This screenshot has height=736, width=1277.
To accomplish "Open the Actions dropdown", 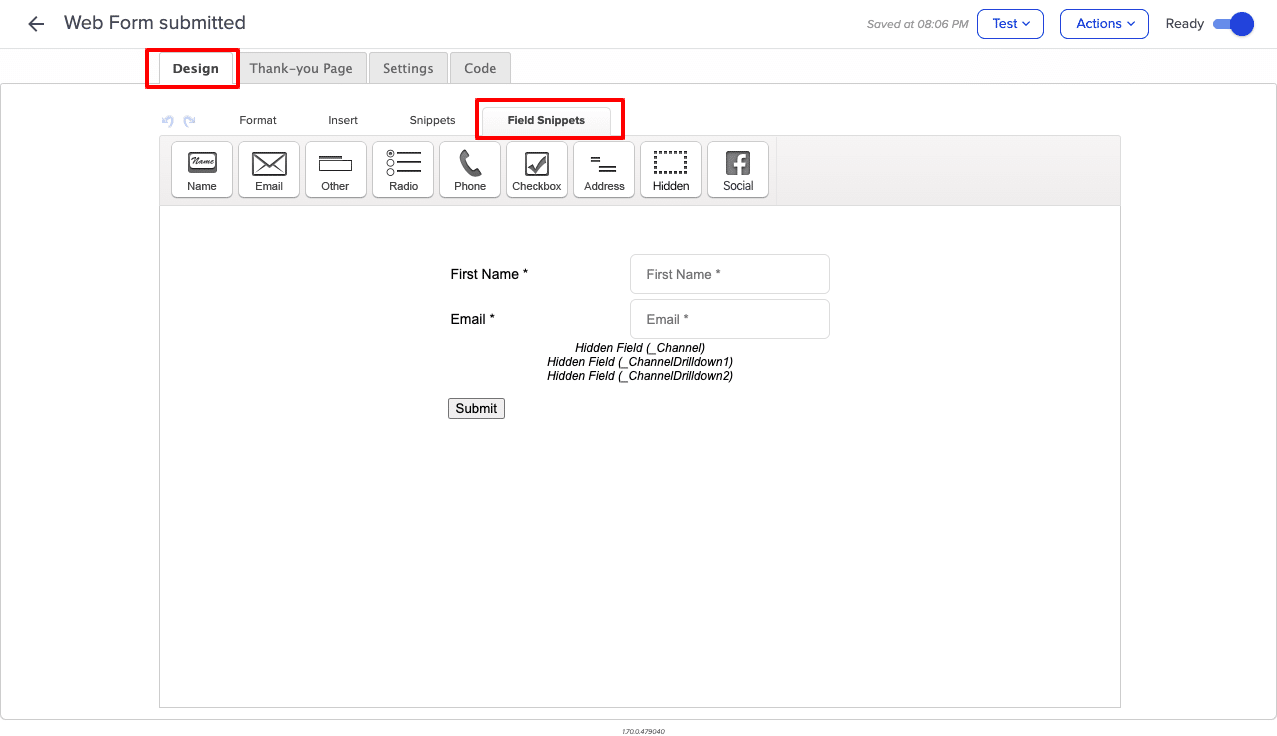I will click(1103, 23).
